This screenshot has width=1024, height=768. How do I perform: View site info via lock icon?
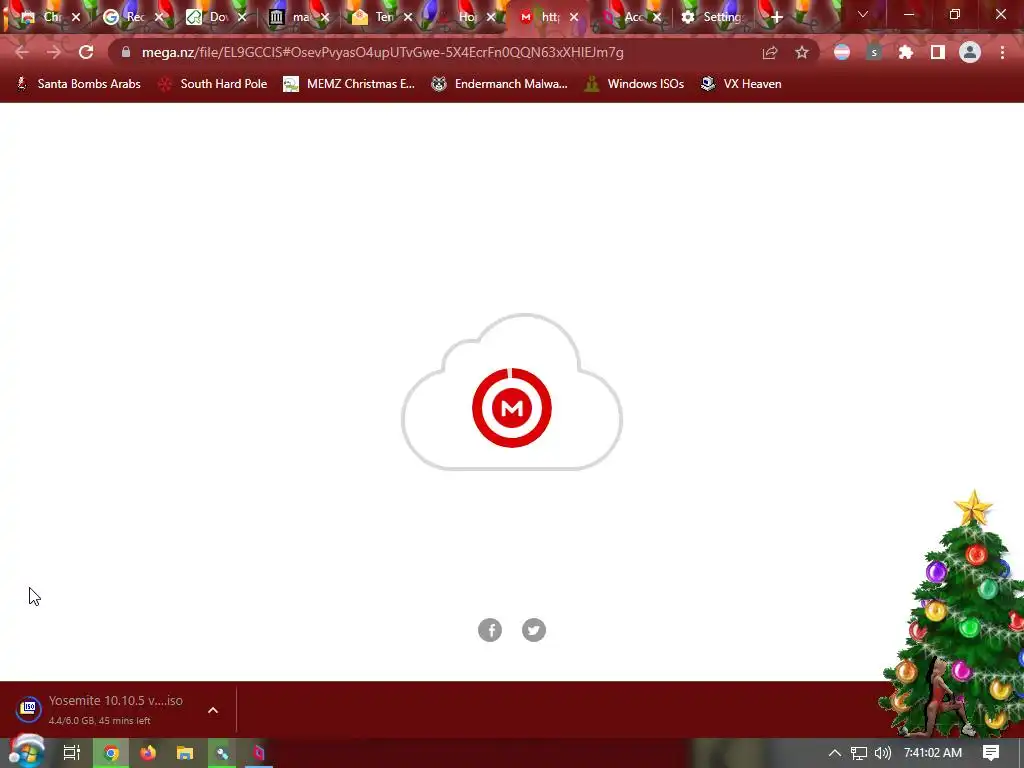pyautogui.click(x=126, y=52)
